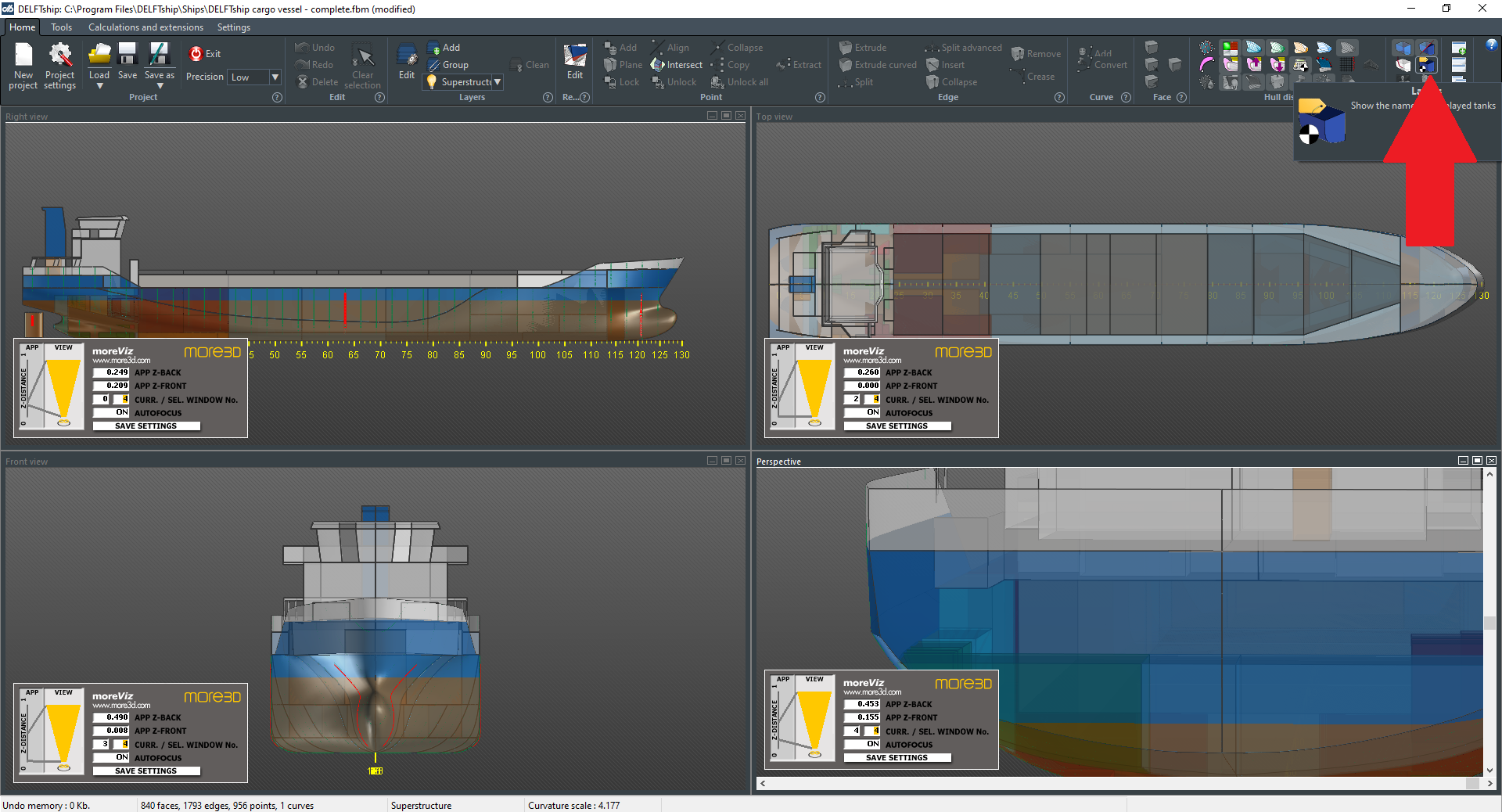Viewport: 1502px width, 812px height.
Task: Click APP Z-BACK 0.249 field in Right view
Action: 111,372
